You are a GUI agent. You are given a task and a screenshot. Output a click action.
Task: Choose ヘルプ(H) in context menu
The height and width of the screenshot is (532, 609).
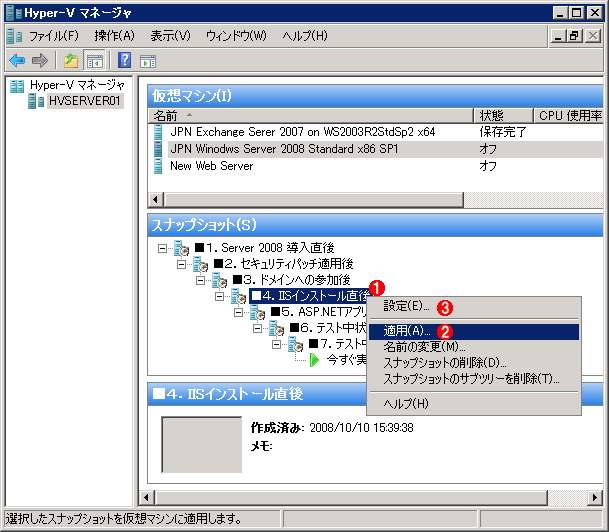474,404
